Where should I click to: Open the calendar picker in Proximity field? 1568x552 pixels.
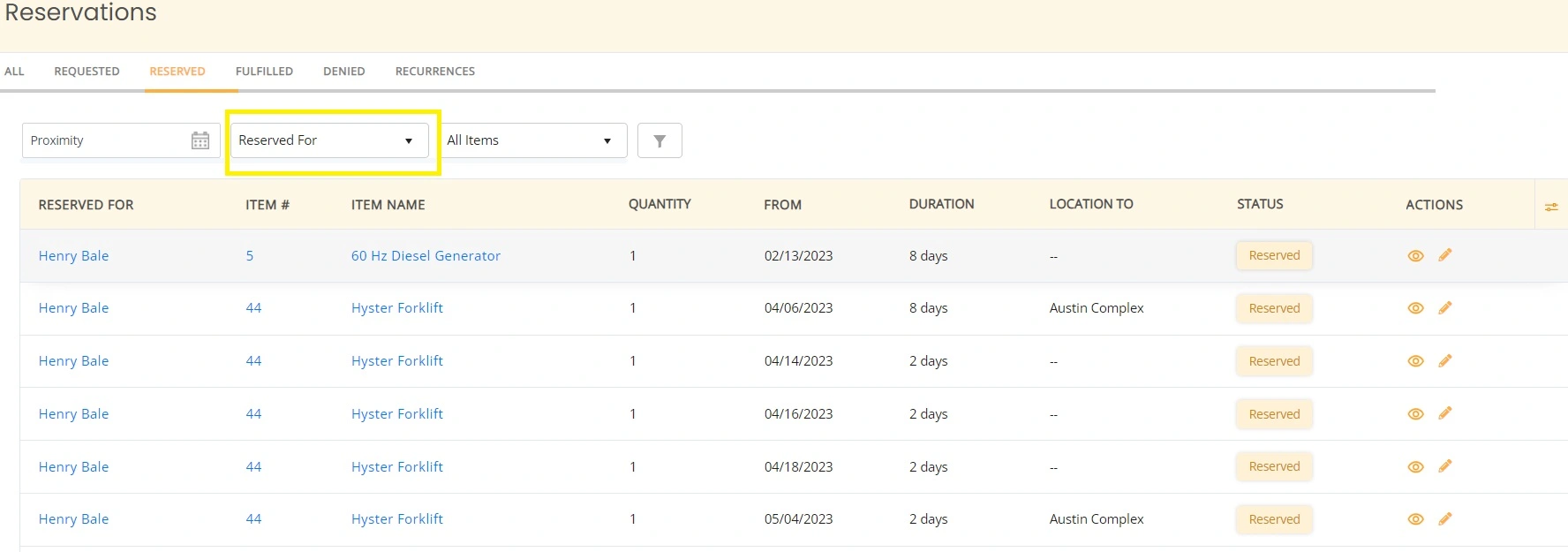pos(200,140)
